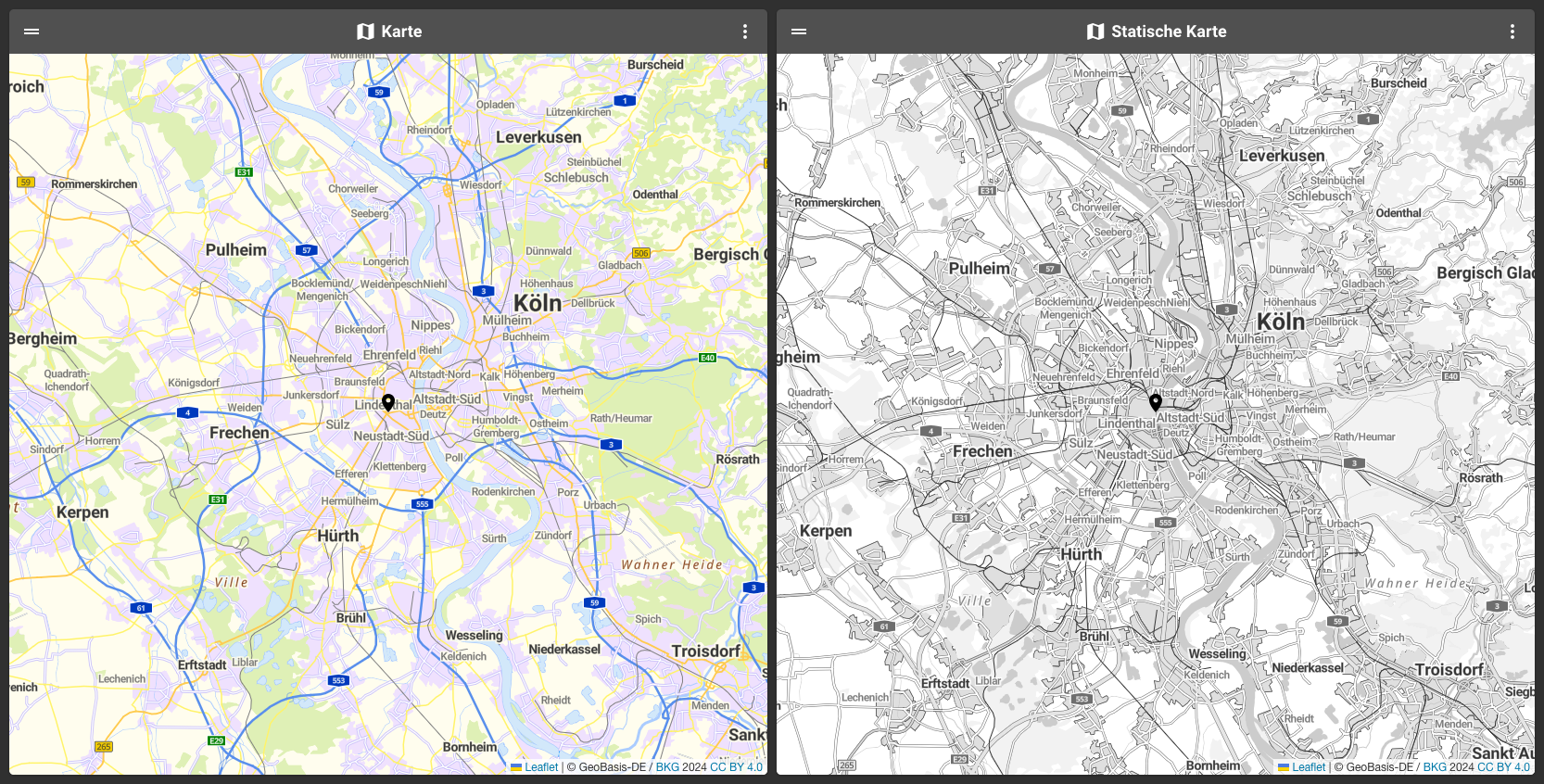Image resolution: width=1544 pixels, height=784 pixels.
Task: Open the CC BY 4.0 link in Karte panel
Action: [736, 767]
